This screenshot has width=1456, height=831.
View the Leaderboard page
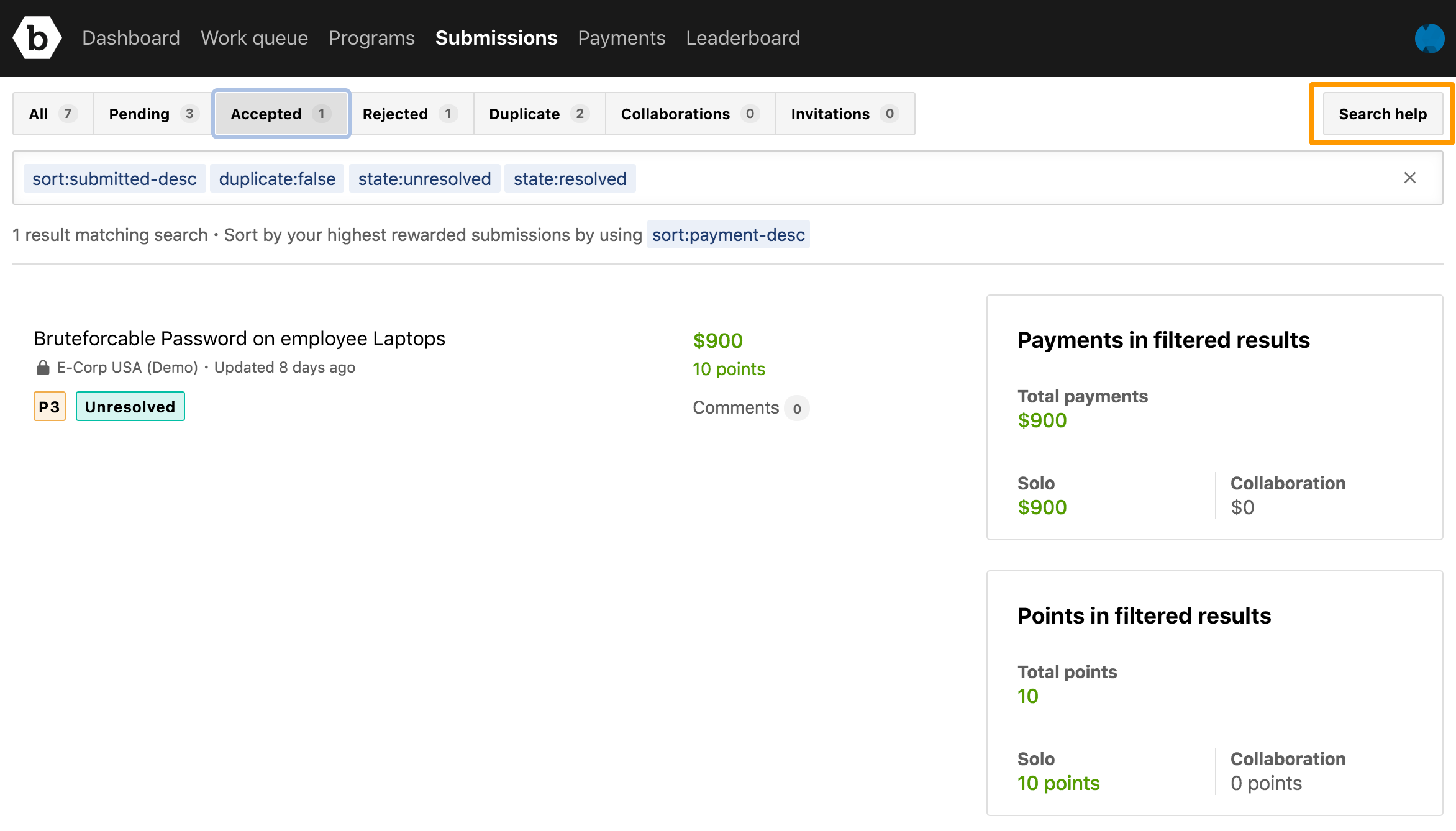(742, 38)
